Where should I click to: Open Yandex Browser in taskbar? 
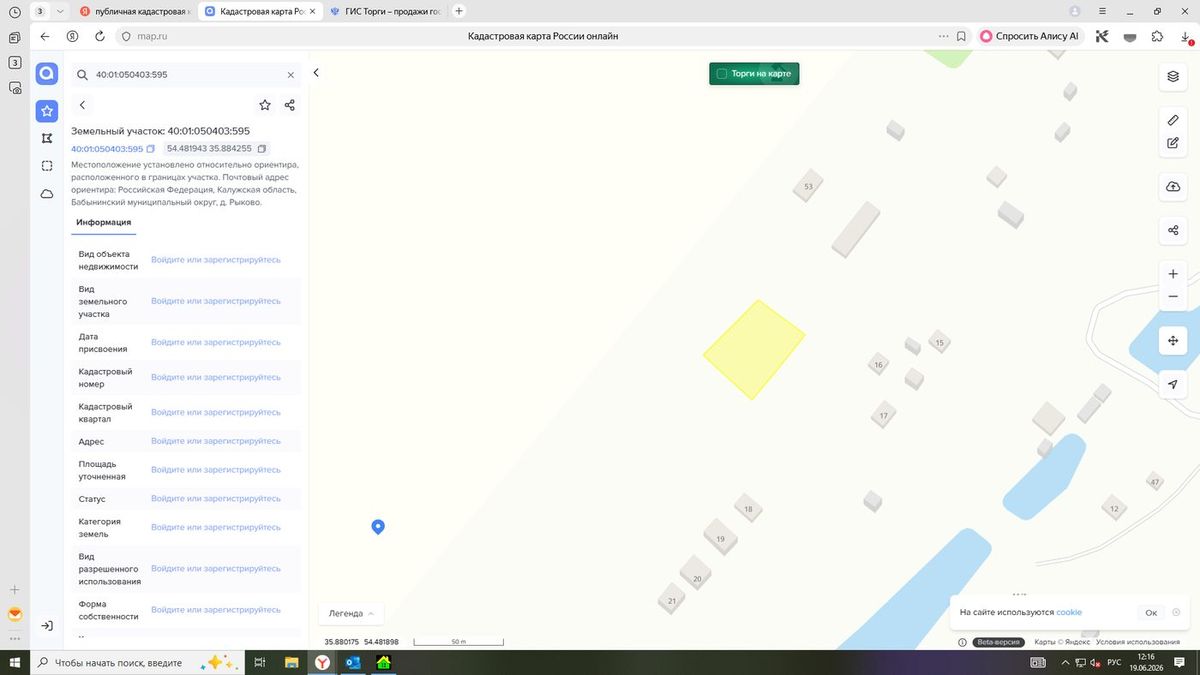pyautogui.click(x=322, y=663)
